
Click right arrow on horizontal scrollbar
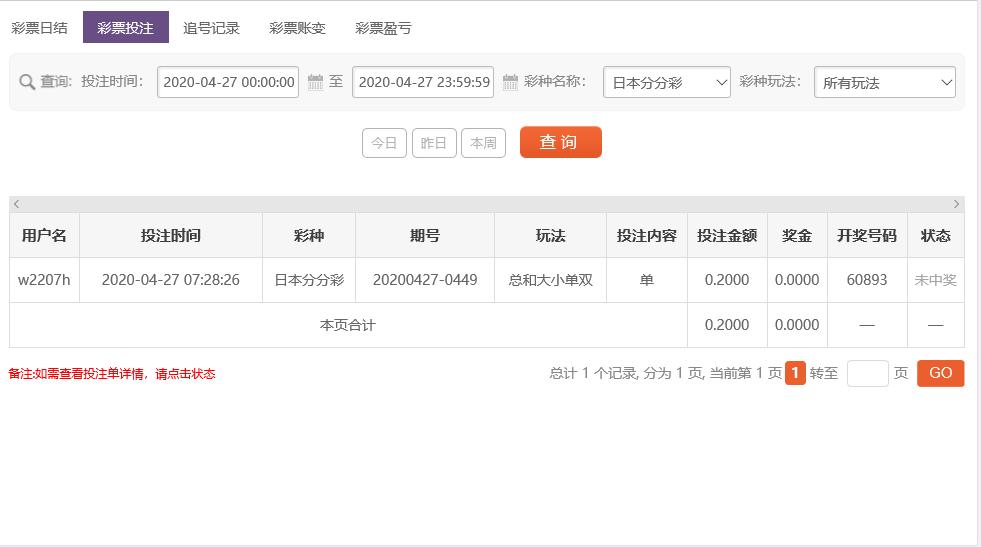click(956, 204)
